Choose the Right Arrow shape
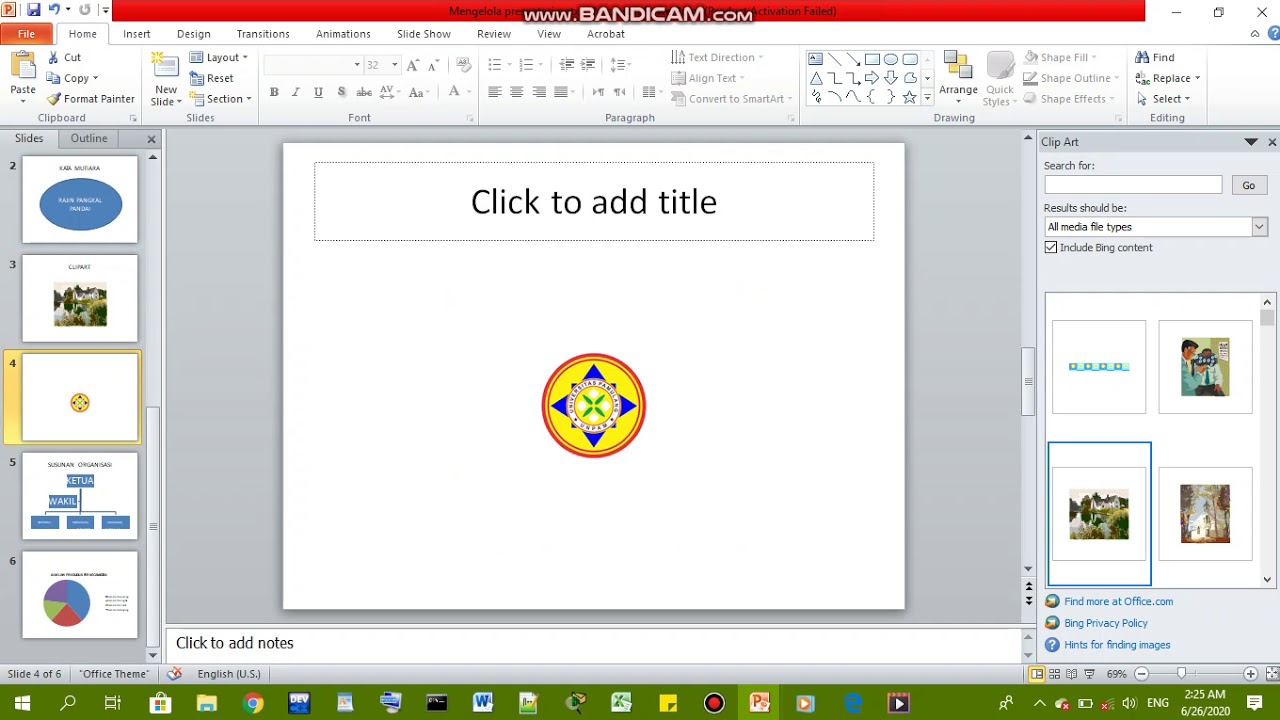The image size is (1280, 720). [x=872, y=78]
